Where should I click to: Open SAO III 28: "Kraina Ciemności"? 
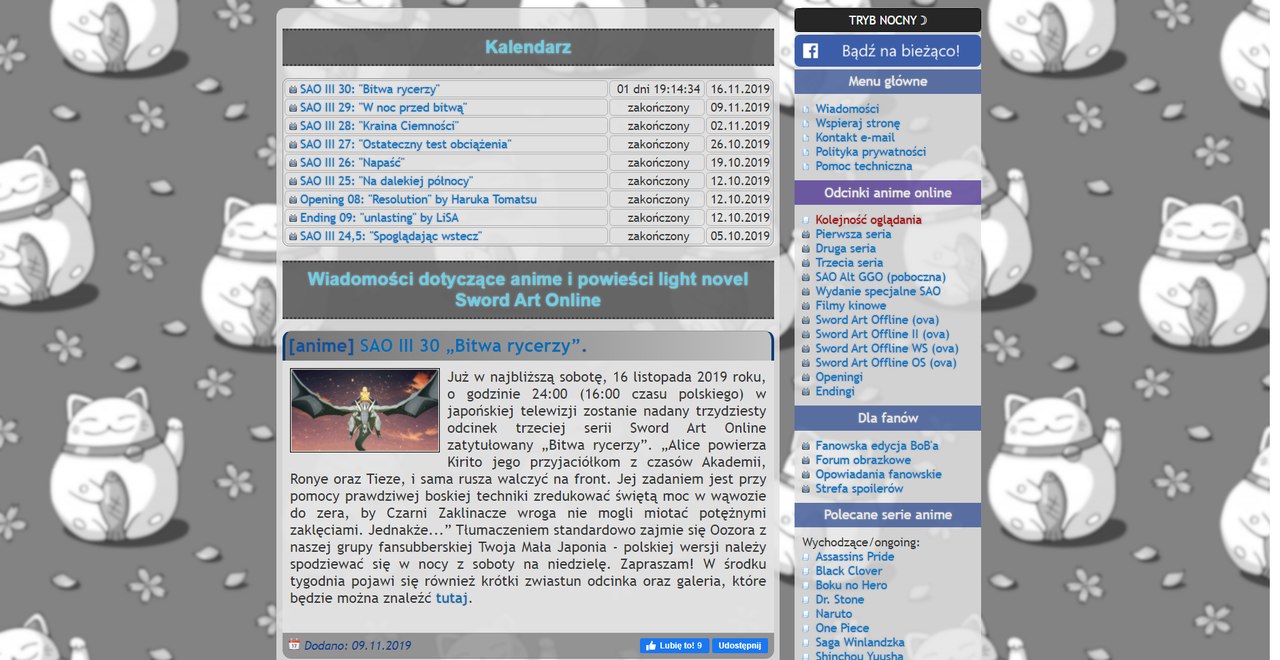click(379, 126)
